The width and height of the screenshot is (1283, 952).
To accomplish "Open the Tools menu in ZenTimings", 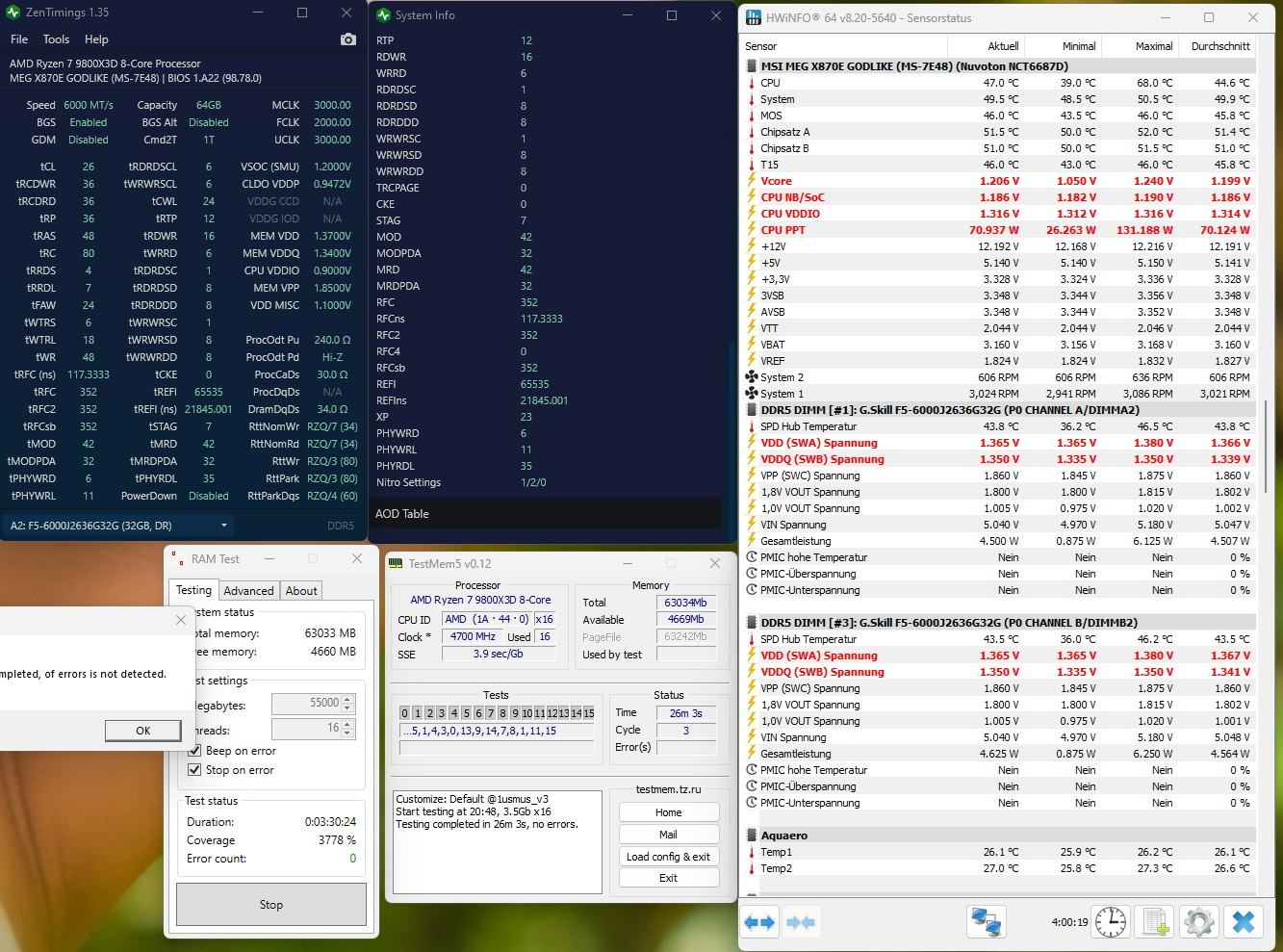I will pyautogui.click(x=56, y=39).
